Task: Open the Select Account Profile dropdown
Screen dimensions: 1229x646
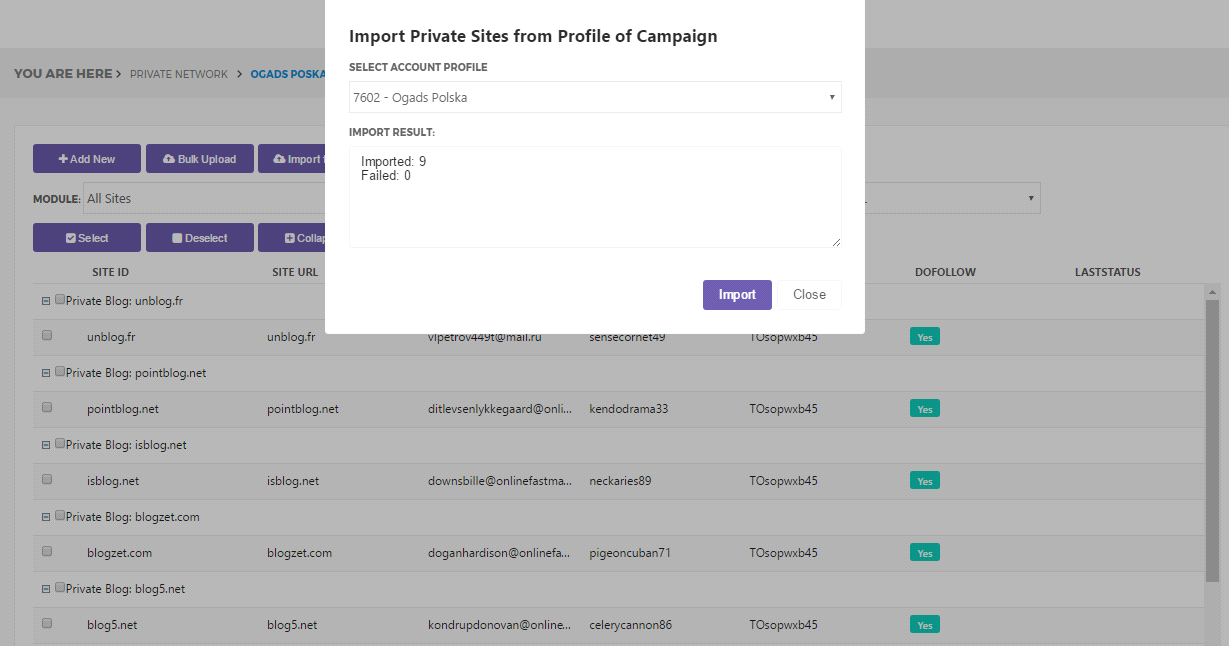Action: tap(595, 98)
